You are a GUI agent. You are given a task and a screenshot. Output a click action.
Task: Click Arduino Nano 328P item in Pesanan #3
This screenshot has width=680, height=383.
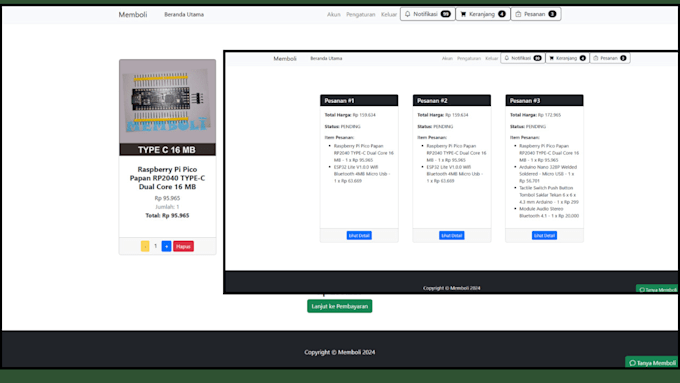548,173
